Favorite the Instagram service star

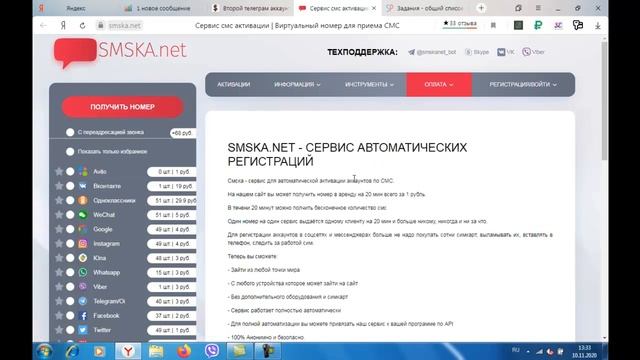[x=59, y=243]
